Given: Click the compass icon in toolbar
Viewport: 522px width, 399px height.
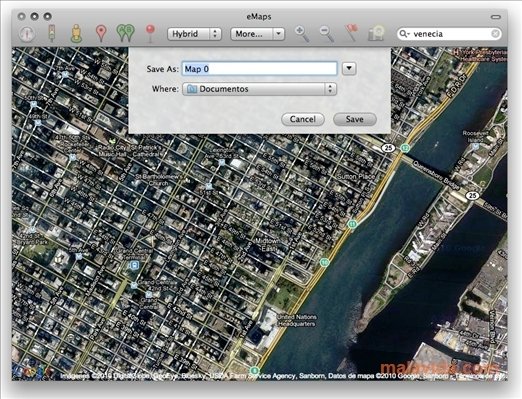Looking at the screenshot, I should [27, 34].
